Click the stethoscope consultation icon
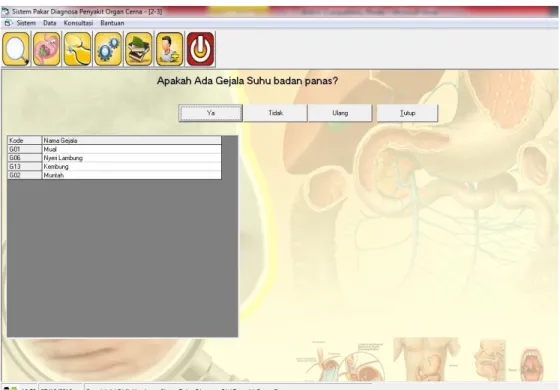This screenshot has height=390, width=560. (77, 49)
